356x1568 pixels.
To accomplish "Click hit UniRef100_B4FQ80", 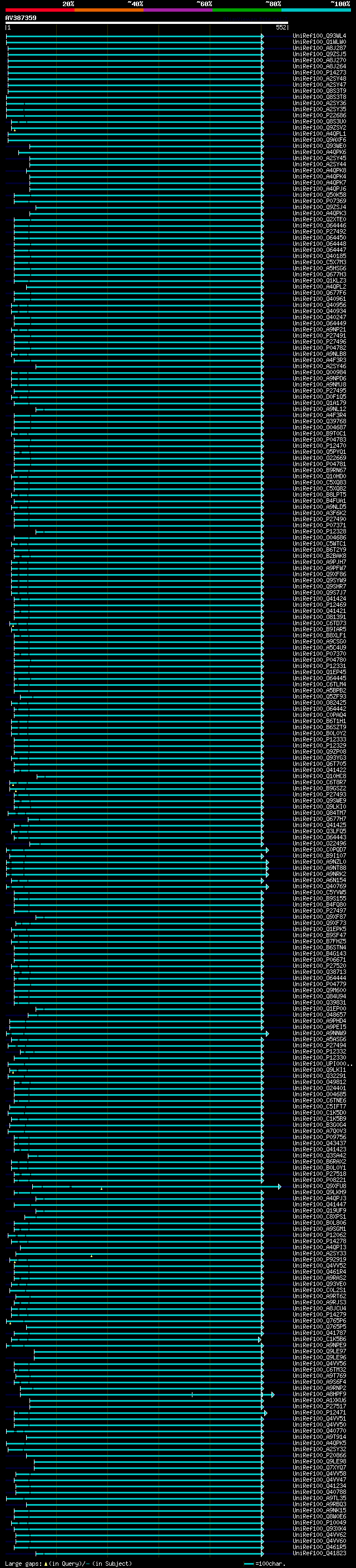I will (x=319, y=904).
